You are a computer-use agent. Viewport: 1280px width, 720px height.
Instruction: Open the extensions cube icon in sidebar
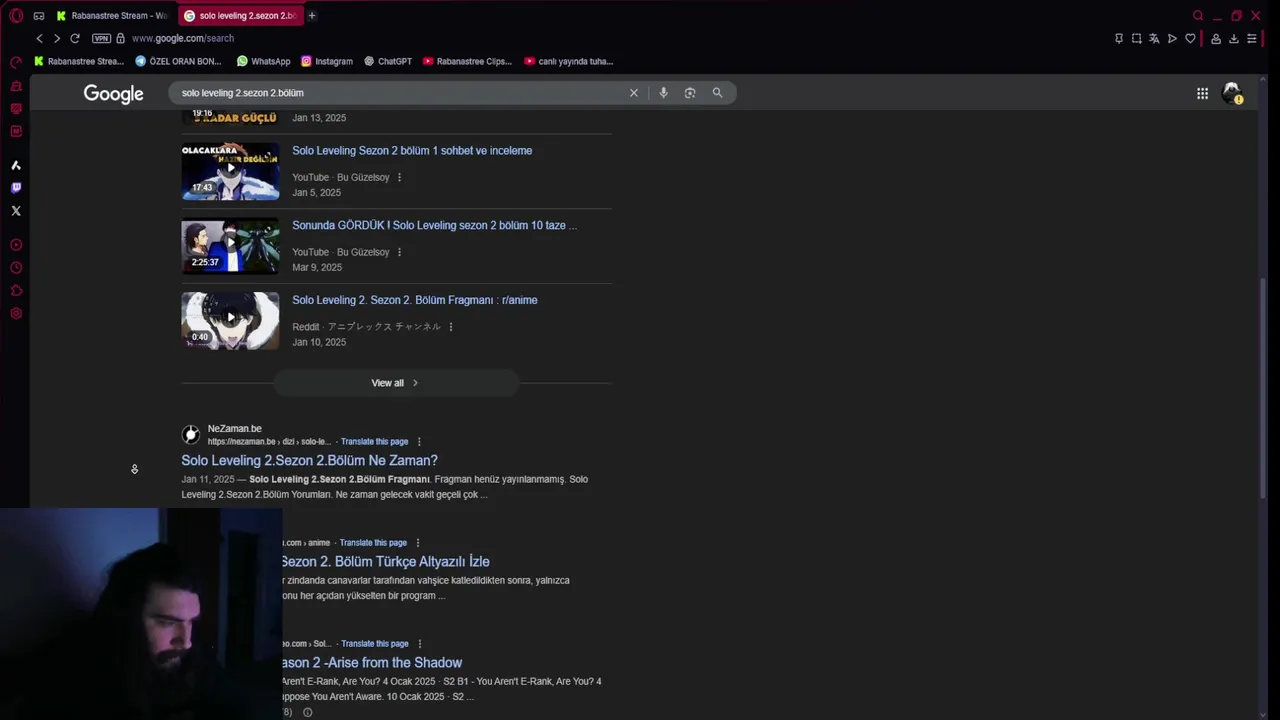16,290
